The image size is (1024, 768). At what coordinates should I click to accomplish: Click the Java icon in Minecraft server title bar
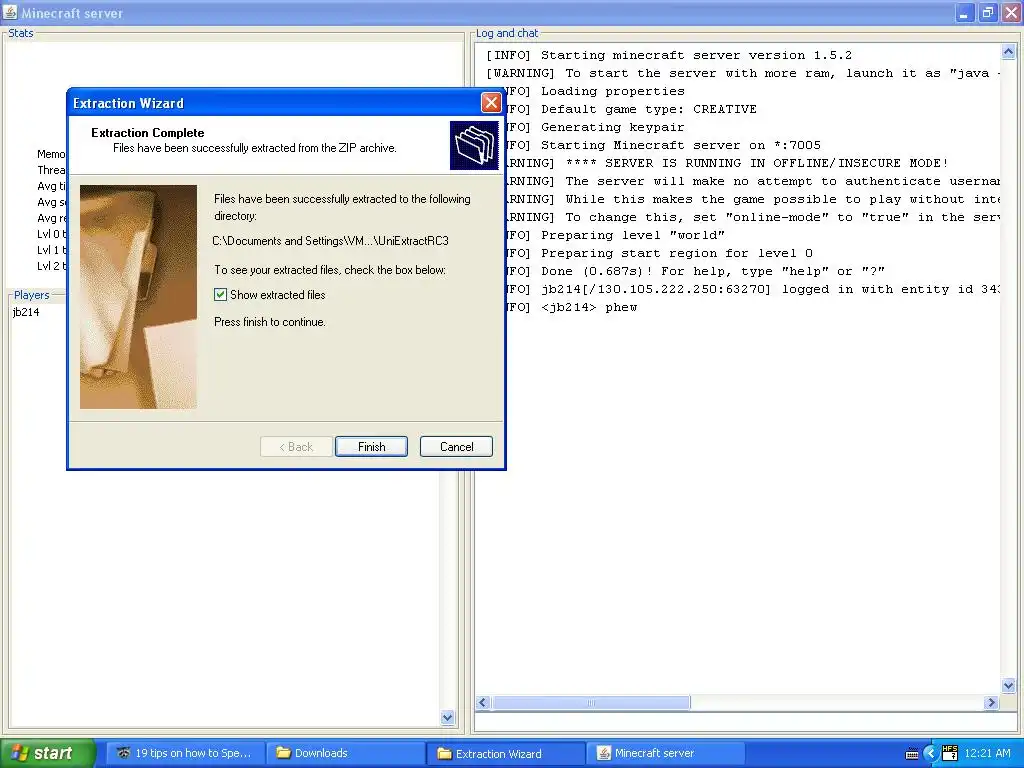[x=10, y=12]
